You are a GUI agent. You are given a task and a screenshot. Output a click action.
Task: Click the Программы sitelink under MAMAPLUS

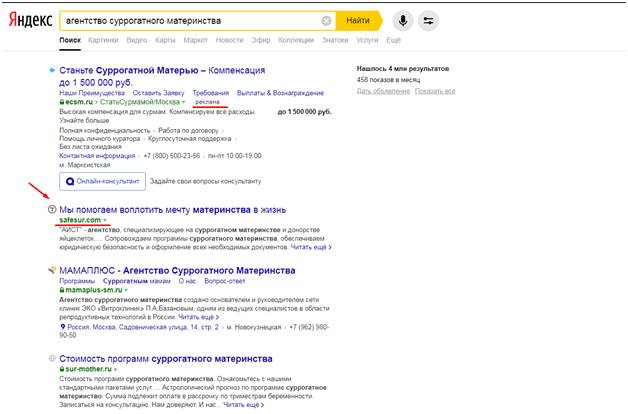click(x=77, y=281)
